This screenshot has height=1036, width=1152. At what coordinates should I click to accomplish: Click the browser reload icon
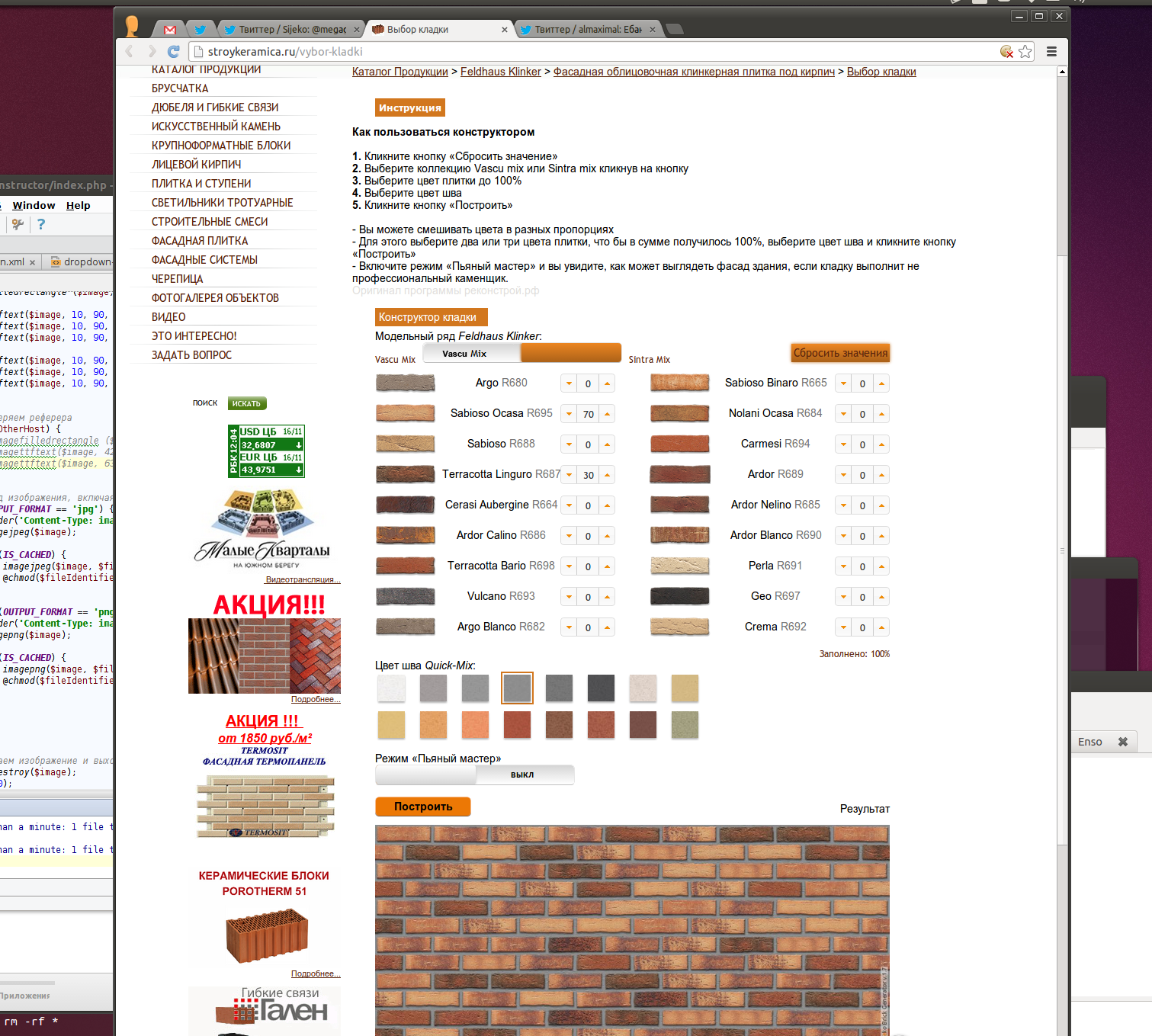click(173, 52)
